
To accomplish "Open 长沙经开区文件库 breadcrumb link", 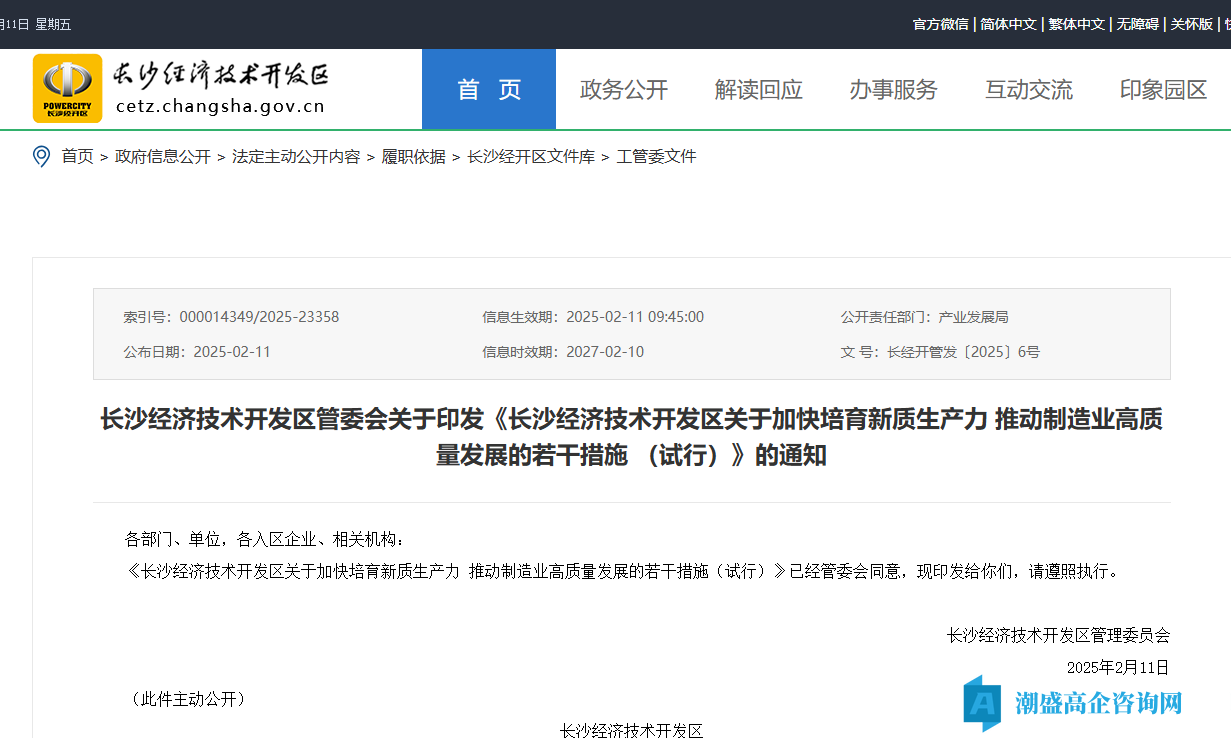I will pos(531,157).
